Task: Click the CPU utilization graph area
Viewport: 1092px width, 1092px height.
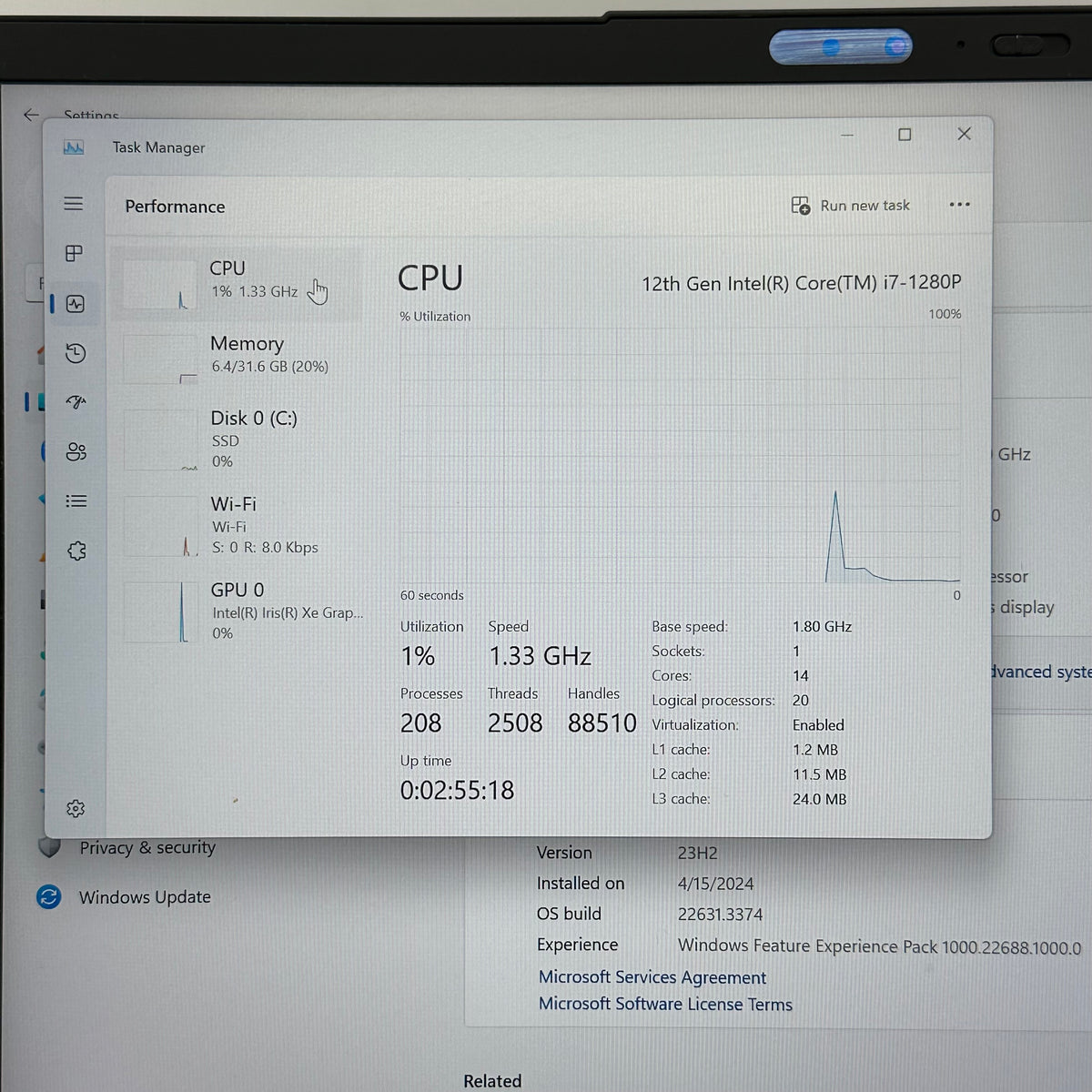Action: pos(680,454)
